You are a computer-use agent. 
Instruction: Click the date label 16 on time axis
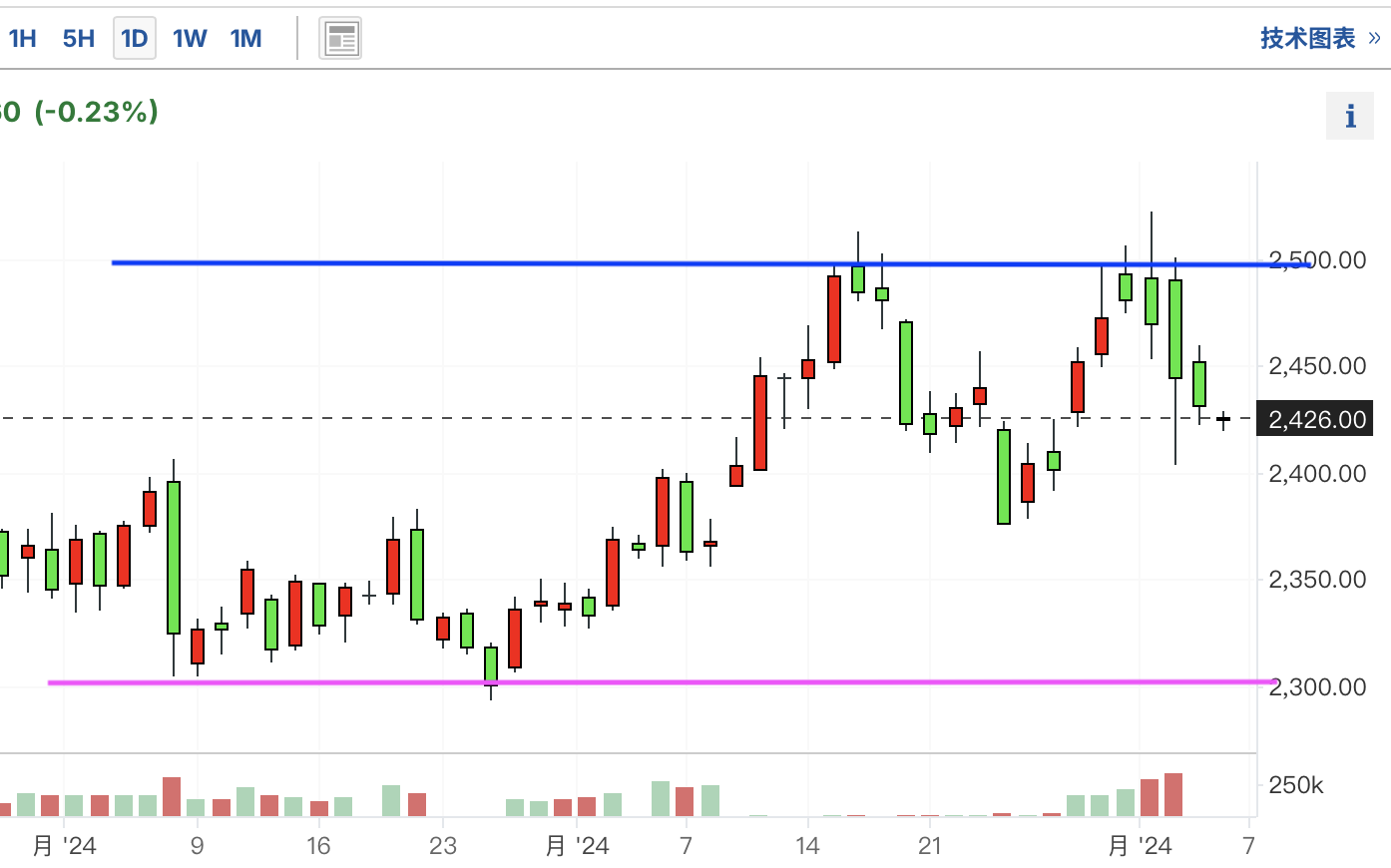point(318,846)
